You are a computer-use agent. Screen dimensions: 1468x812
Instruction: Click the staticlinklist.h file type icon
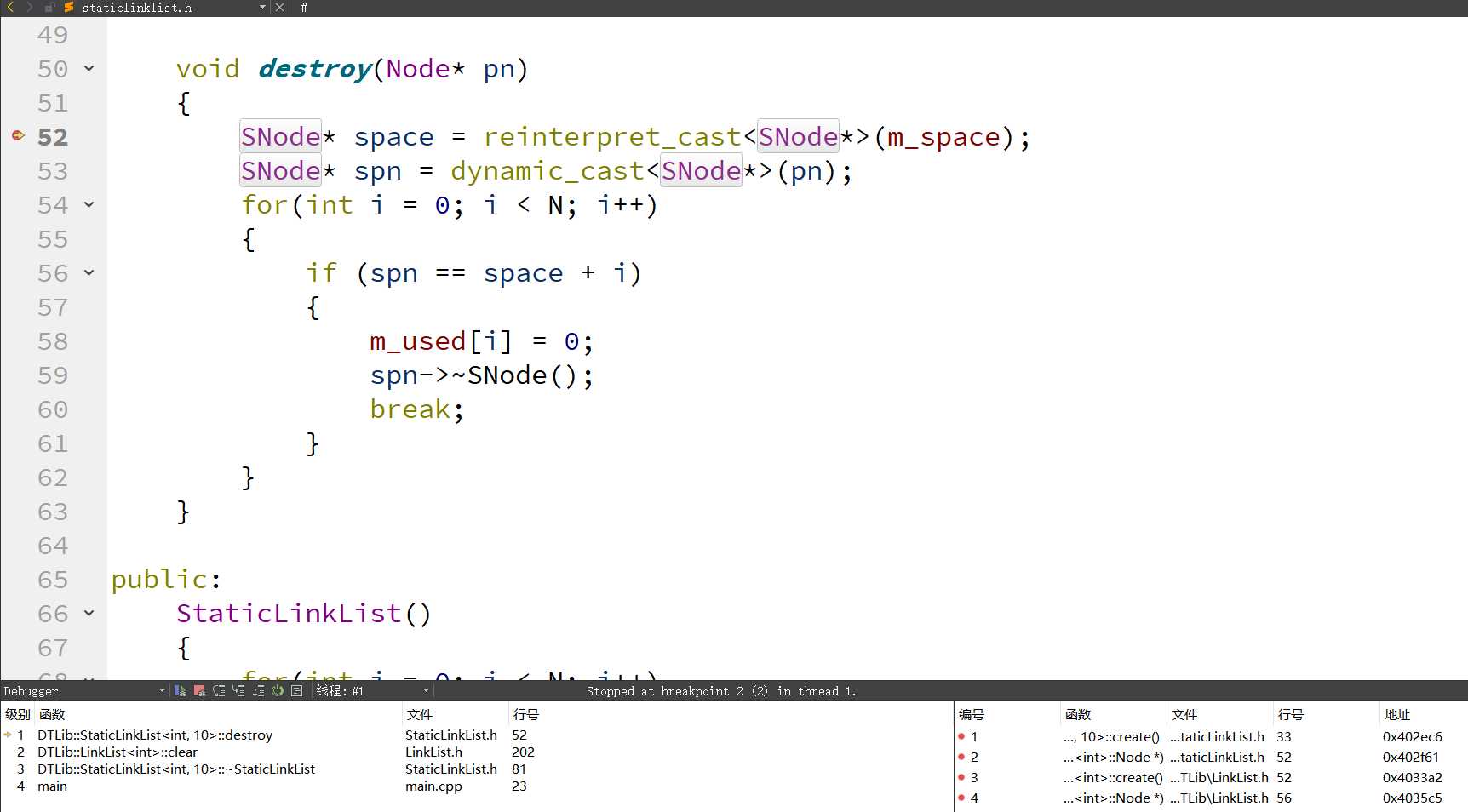click(x=69, y=7)
